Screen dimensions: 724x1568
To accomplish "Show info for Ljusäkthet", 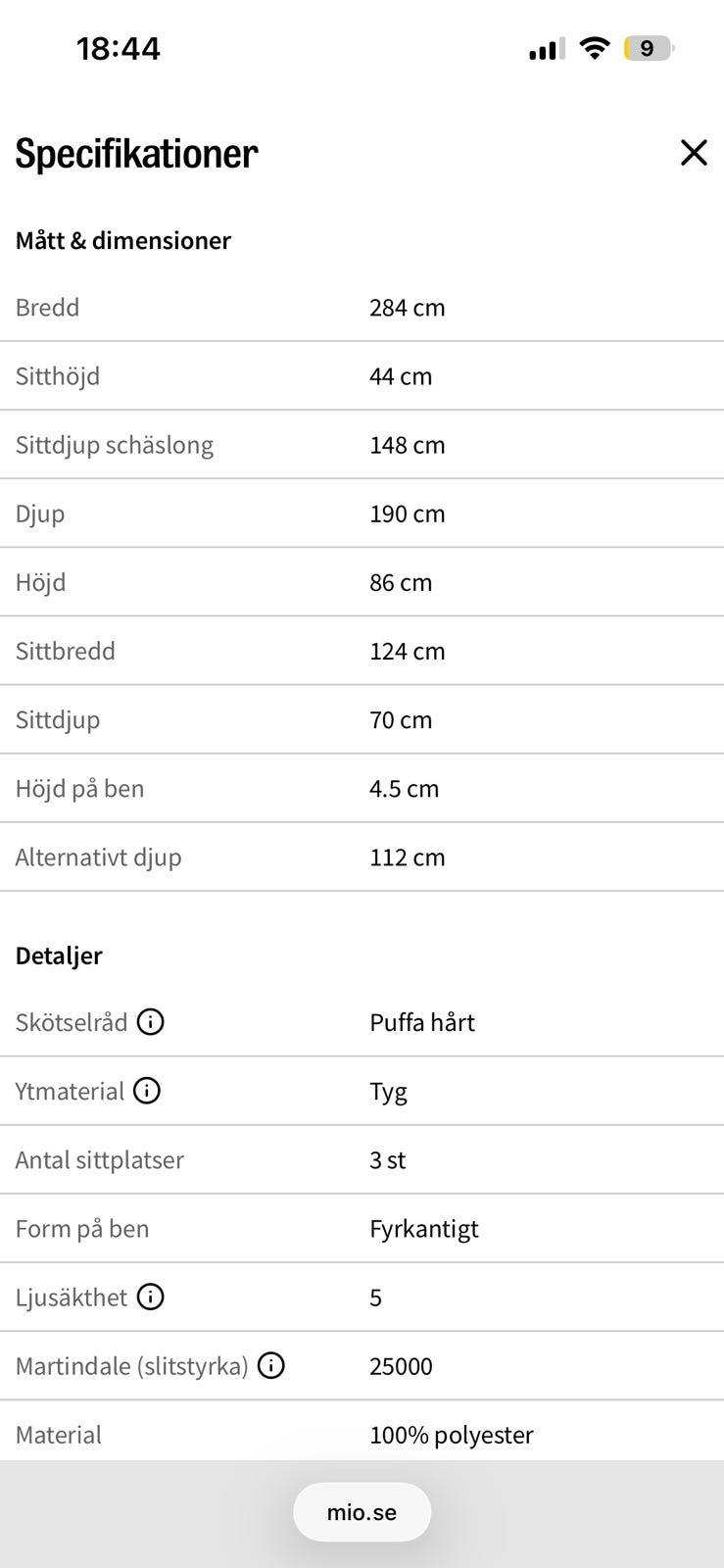I will click(150, 1298).
